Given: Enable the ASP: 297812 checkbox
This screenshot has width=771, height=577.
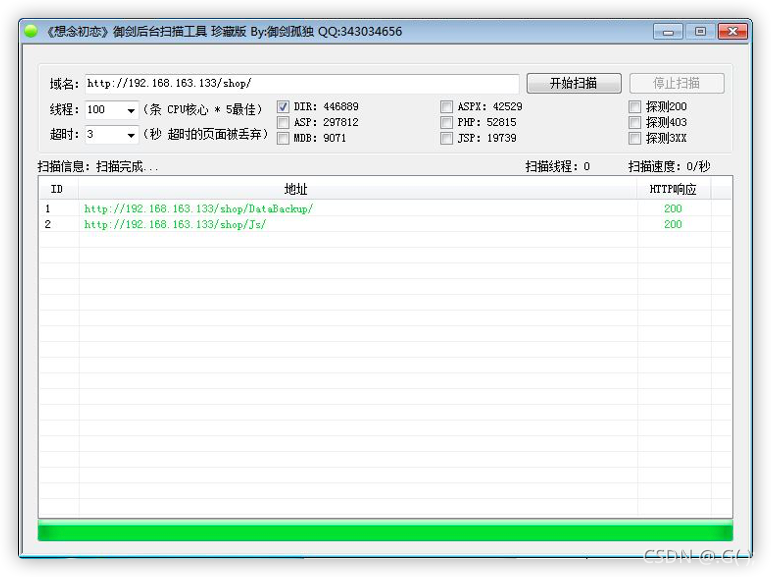Looking at the screenshot, I should tap(283, 122).
